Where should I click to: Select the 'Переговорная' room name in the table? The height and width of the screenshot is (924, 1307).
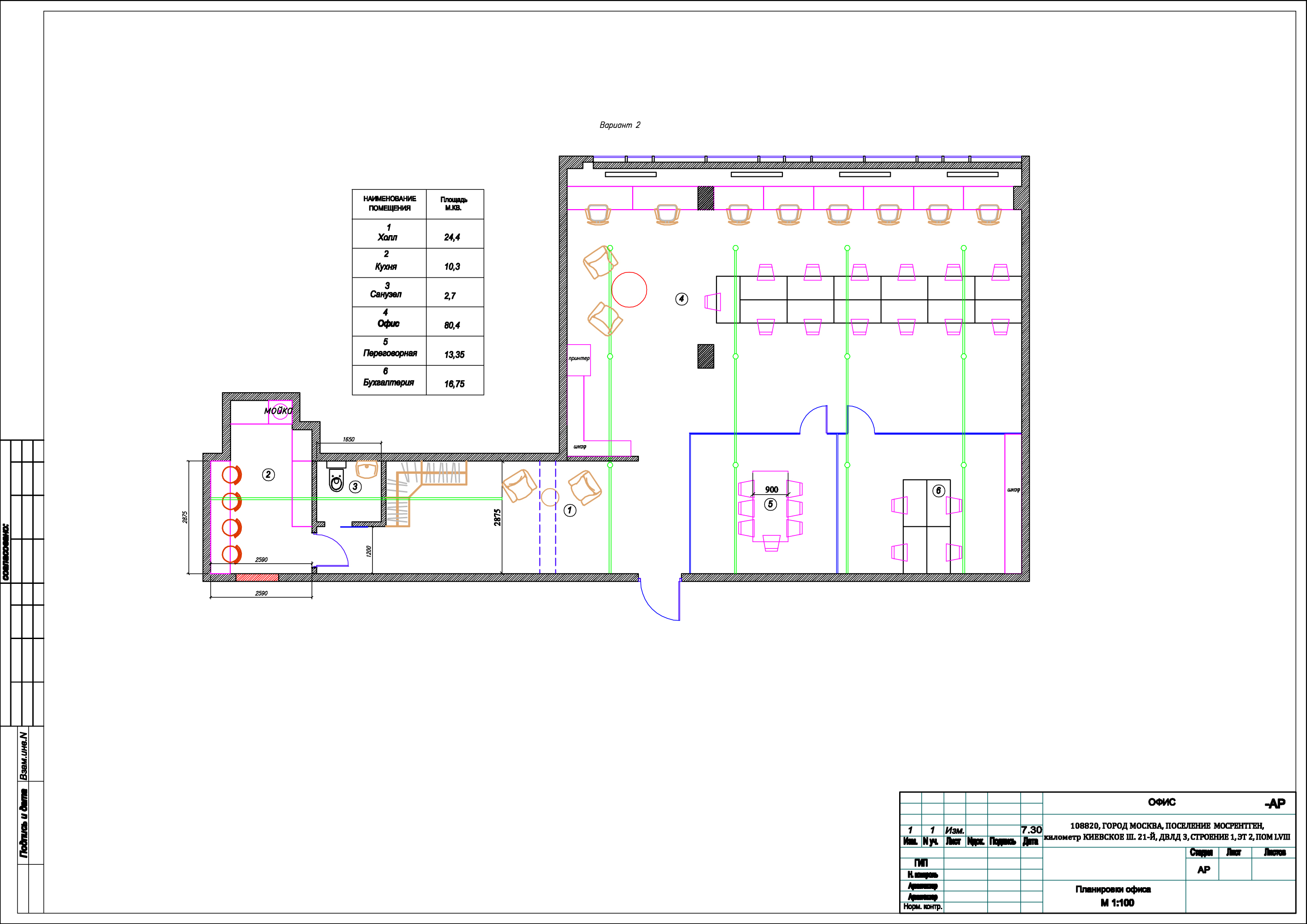coord(390,354)
